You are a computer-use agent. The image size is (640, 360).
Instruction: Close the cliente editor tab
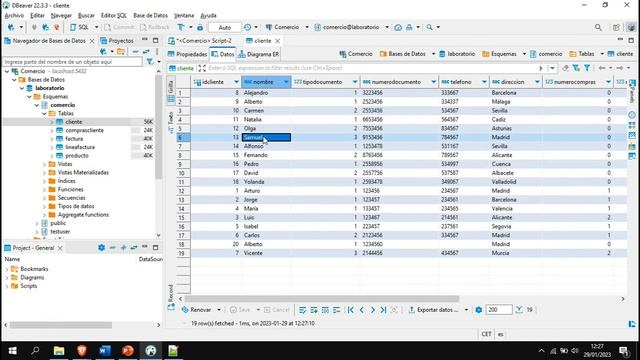coord(278,41)
